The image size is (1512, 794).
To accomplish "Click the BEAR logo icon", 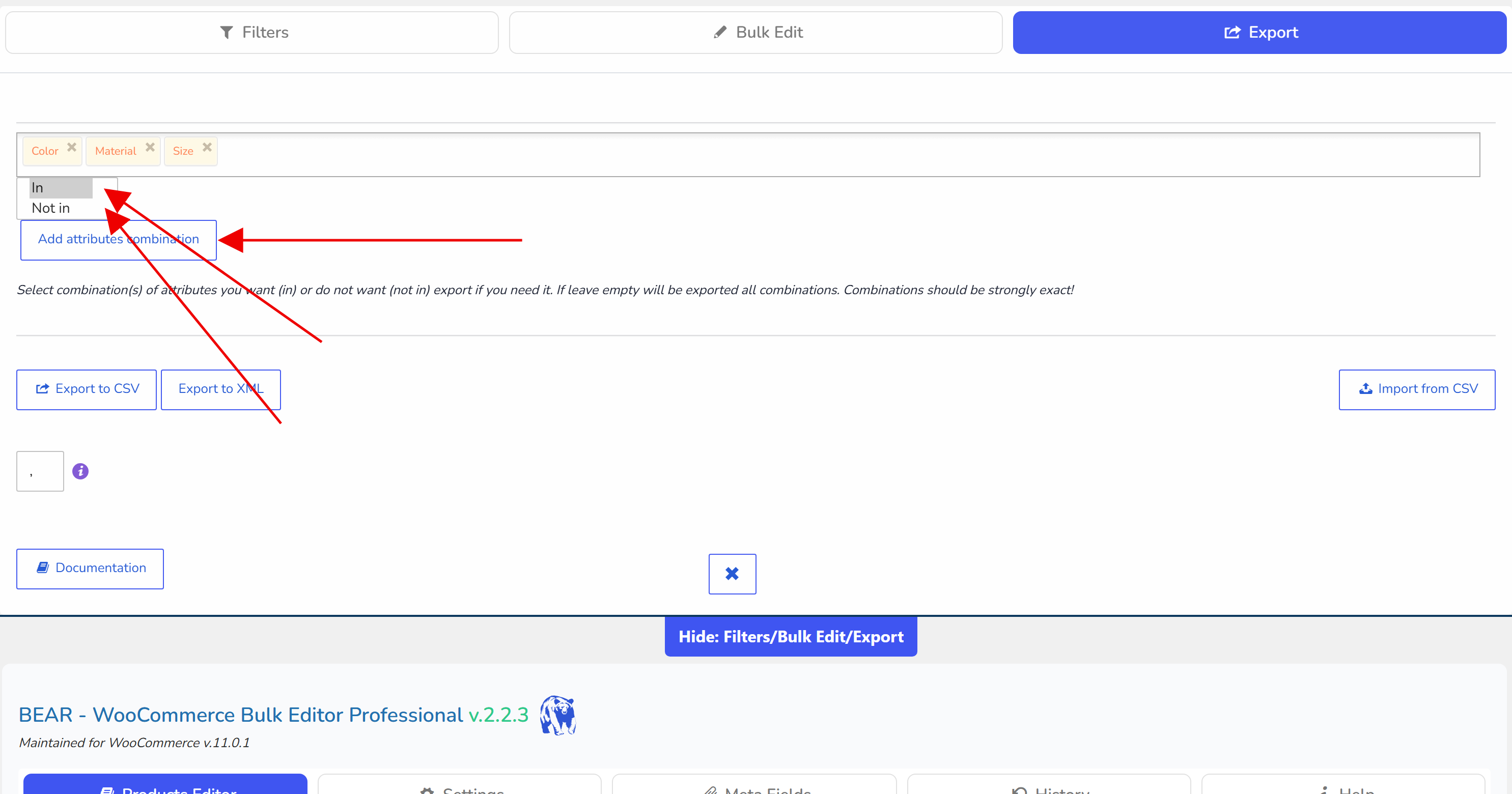I will (x=558, y=715).
